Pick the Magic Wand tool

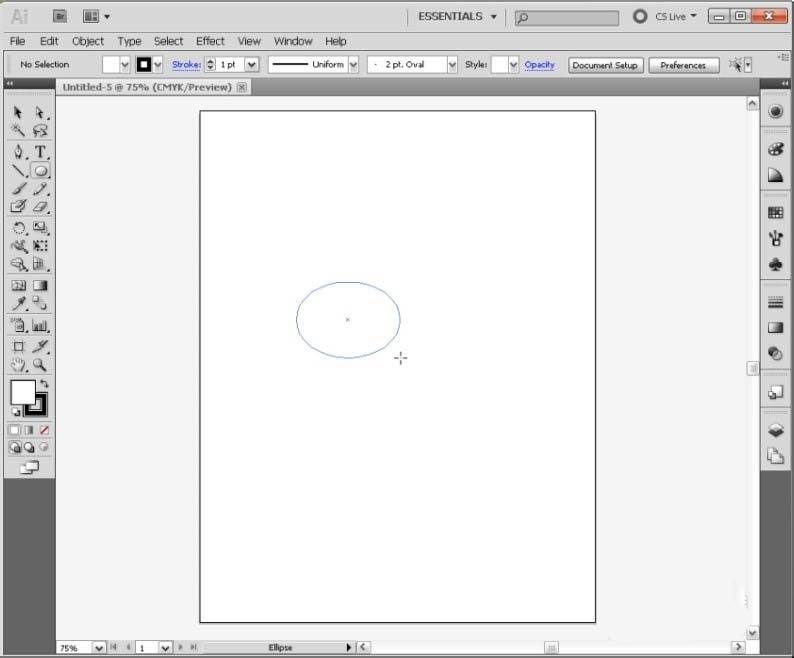coord(18,131)
